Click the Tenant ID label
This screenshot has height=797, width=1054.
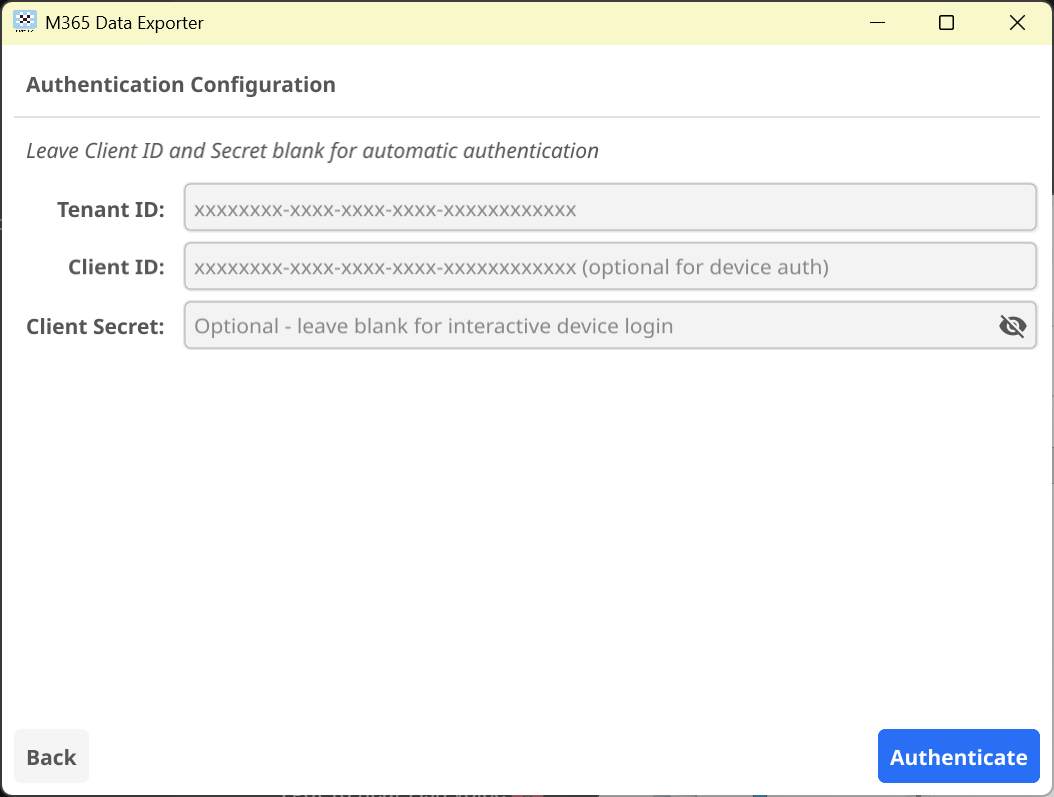pos(110,209)
